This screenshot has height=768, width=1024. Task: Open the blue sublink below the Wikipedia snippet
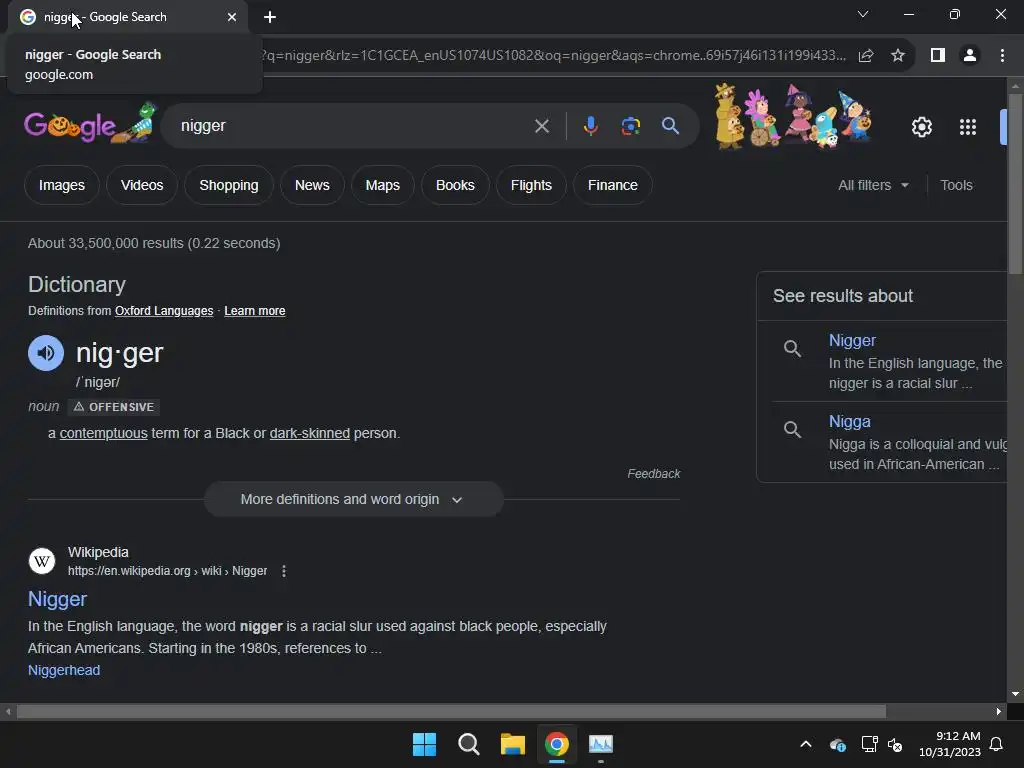click(x=64, y=671)
